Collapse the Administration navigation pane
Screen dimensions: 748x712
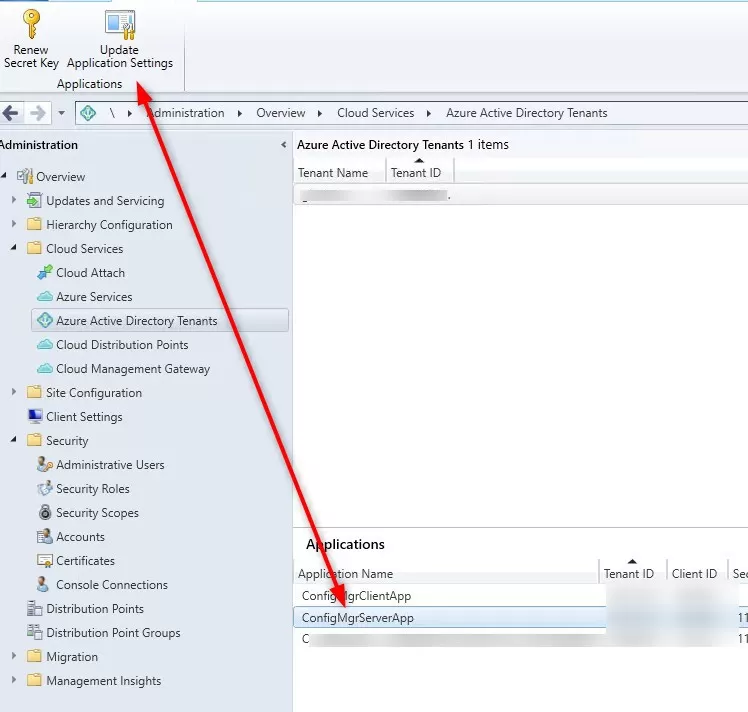283,144
